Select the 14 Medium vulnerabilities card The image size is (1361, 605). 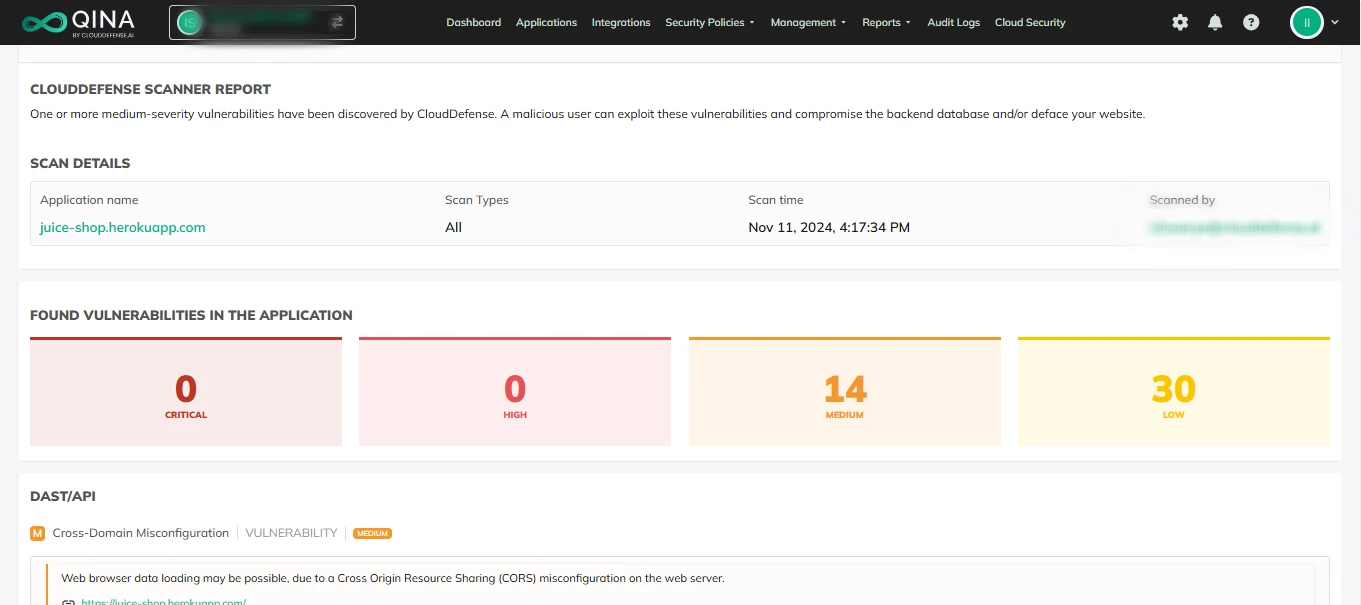(x=844, y=392)
